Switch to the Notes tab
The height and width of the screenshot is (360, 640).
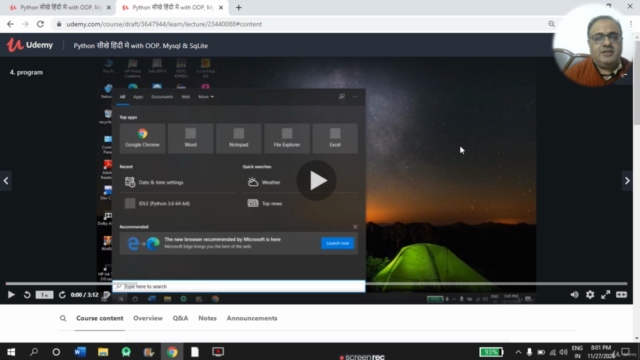point(207,318)
